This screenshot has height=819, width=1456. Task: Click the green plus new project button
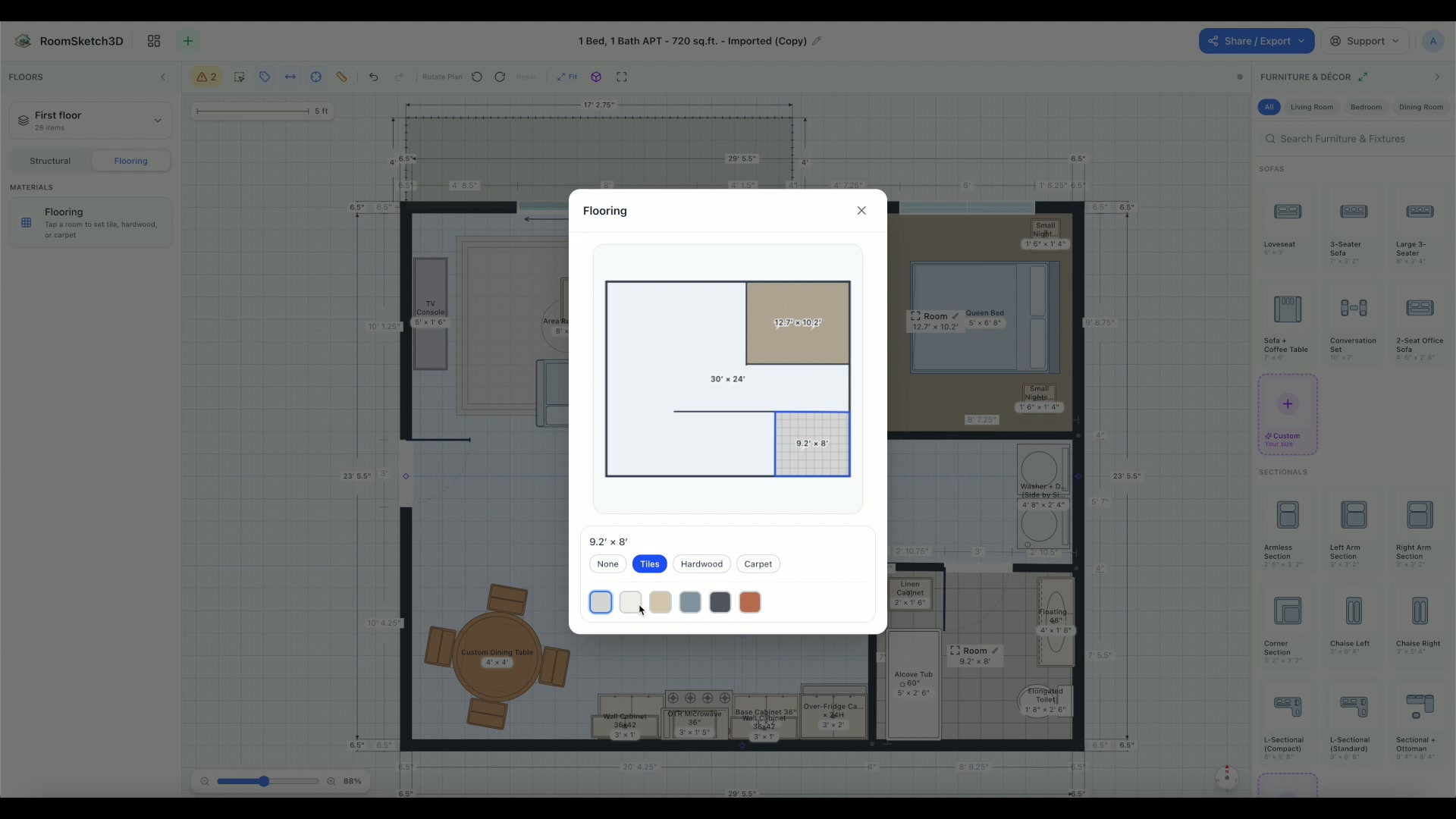[188, 41]
